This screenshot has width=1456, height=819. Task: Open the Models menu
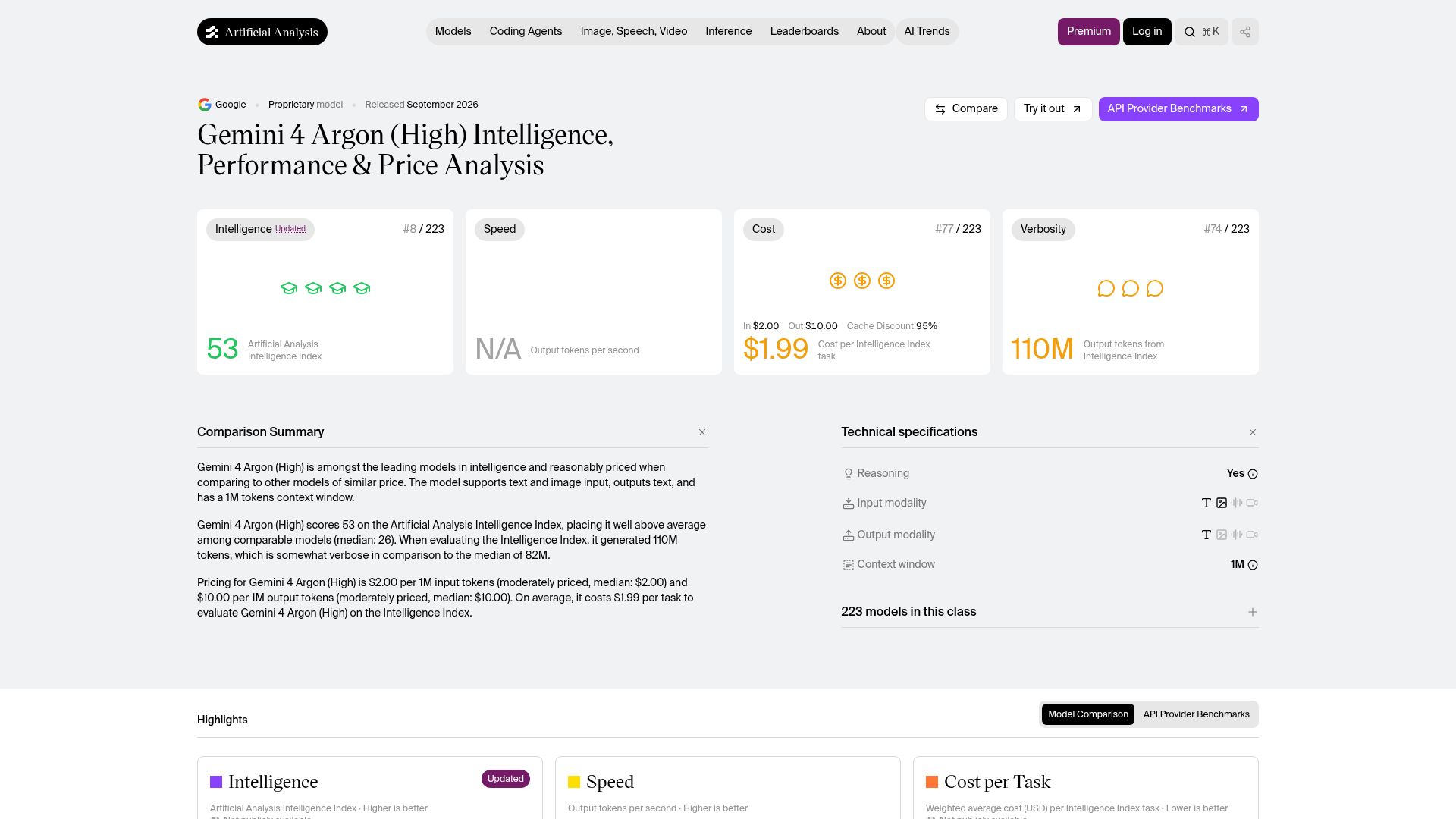coord(453,32)
